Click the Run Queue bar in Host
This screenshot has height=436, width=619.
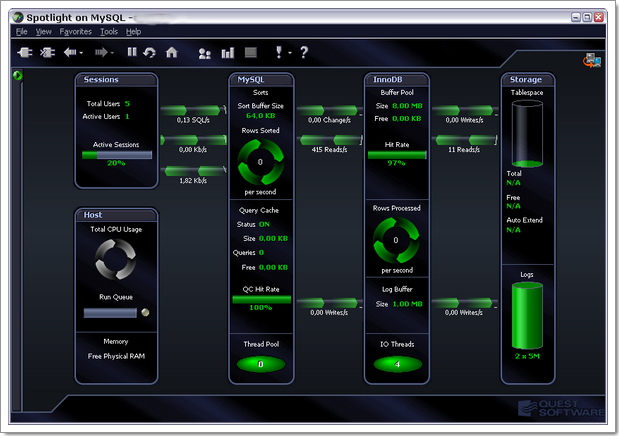tap(110, 313)
